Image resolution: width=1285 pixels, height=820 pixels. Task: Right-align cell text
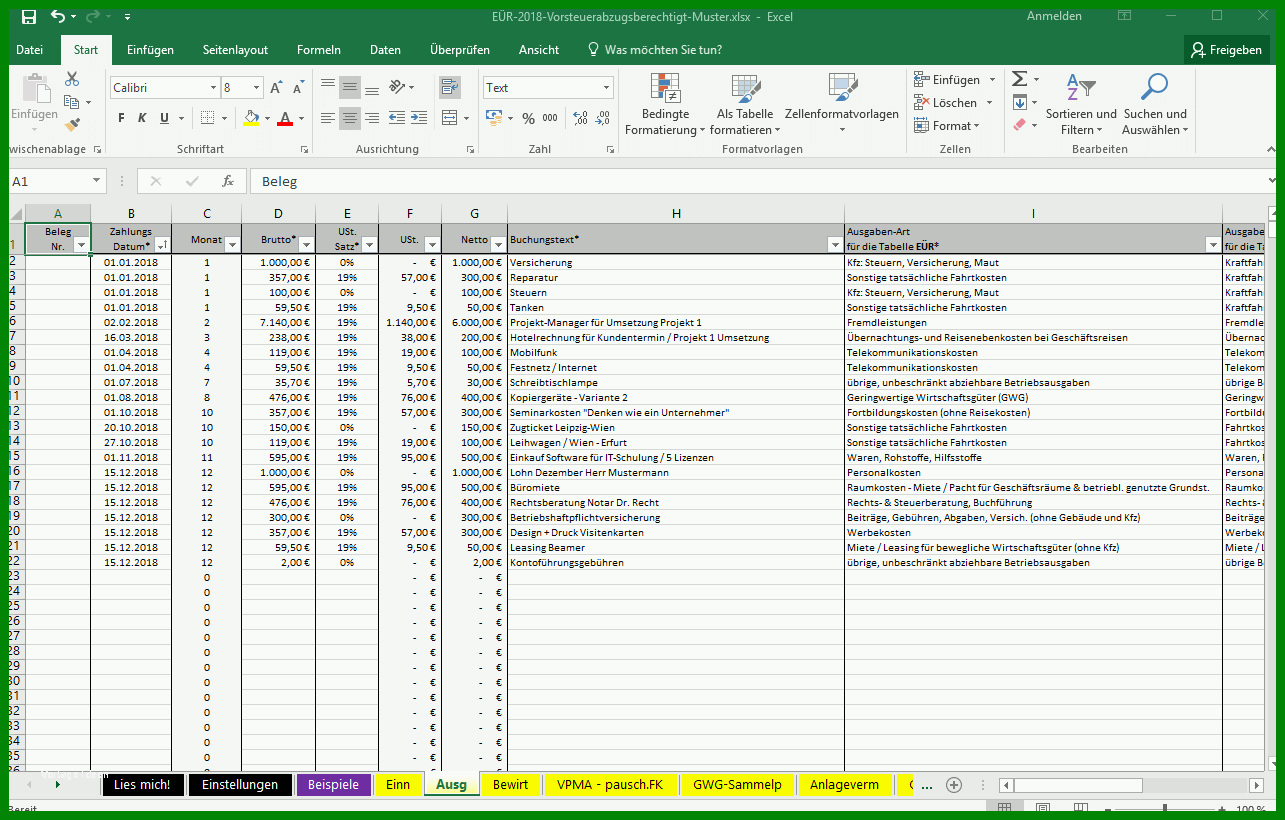[x=372, y=118]
